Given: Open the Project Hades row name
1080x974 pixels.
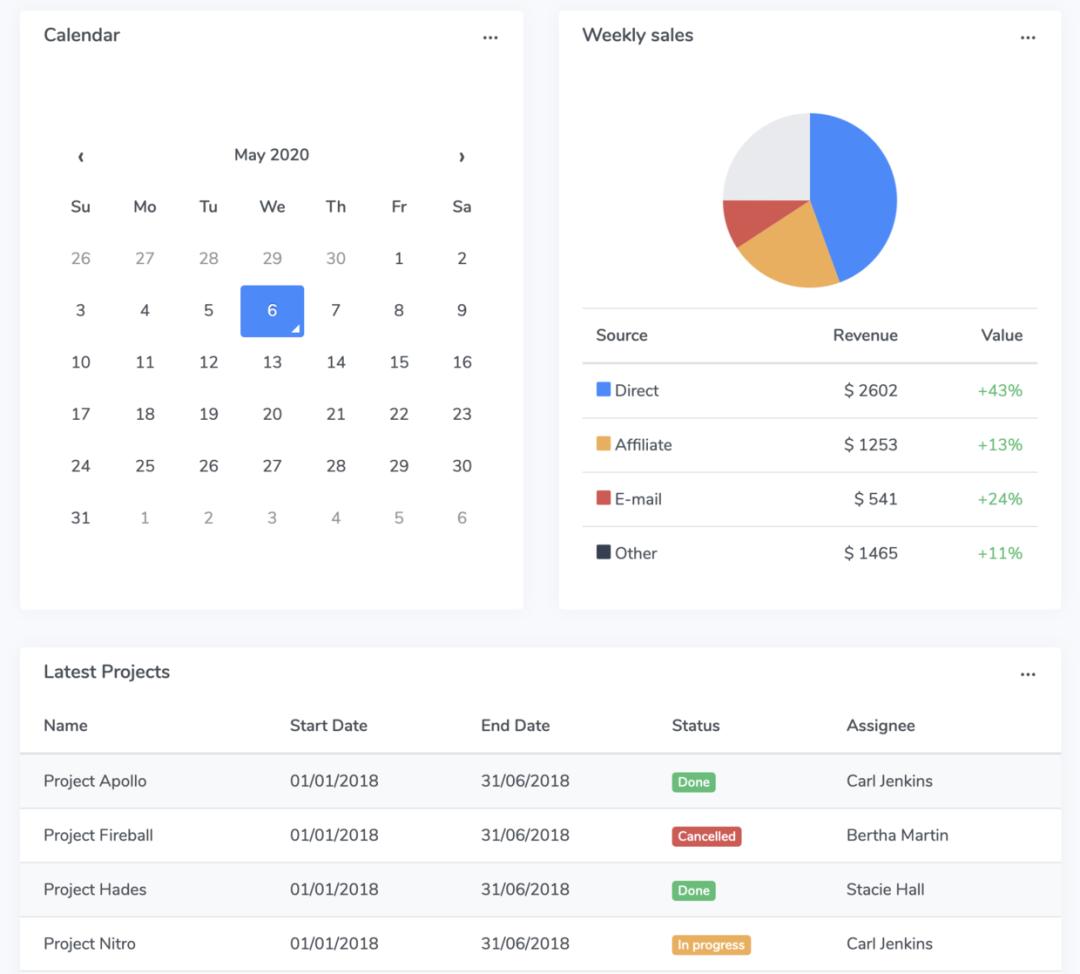Looking at the screenshot, I should coord(95,889).
